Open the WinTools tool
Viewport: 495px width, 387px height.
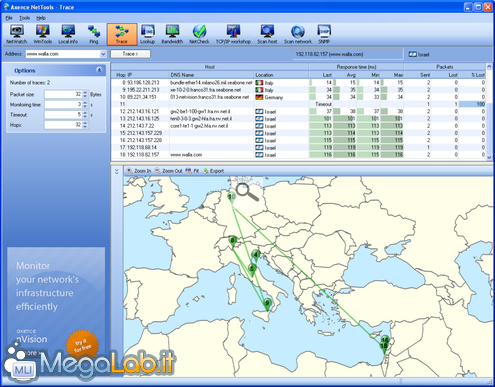pos(43,34)
